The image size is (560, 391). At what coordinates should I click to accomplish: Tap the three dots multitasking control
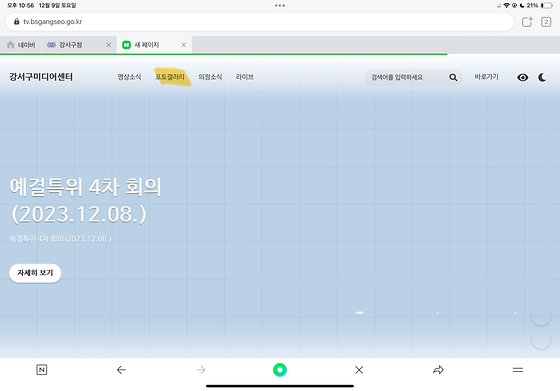tap(280, 5)
